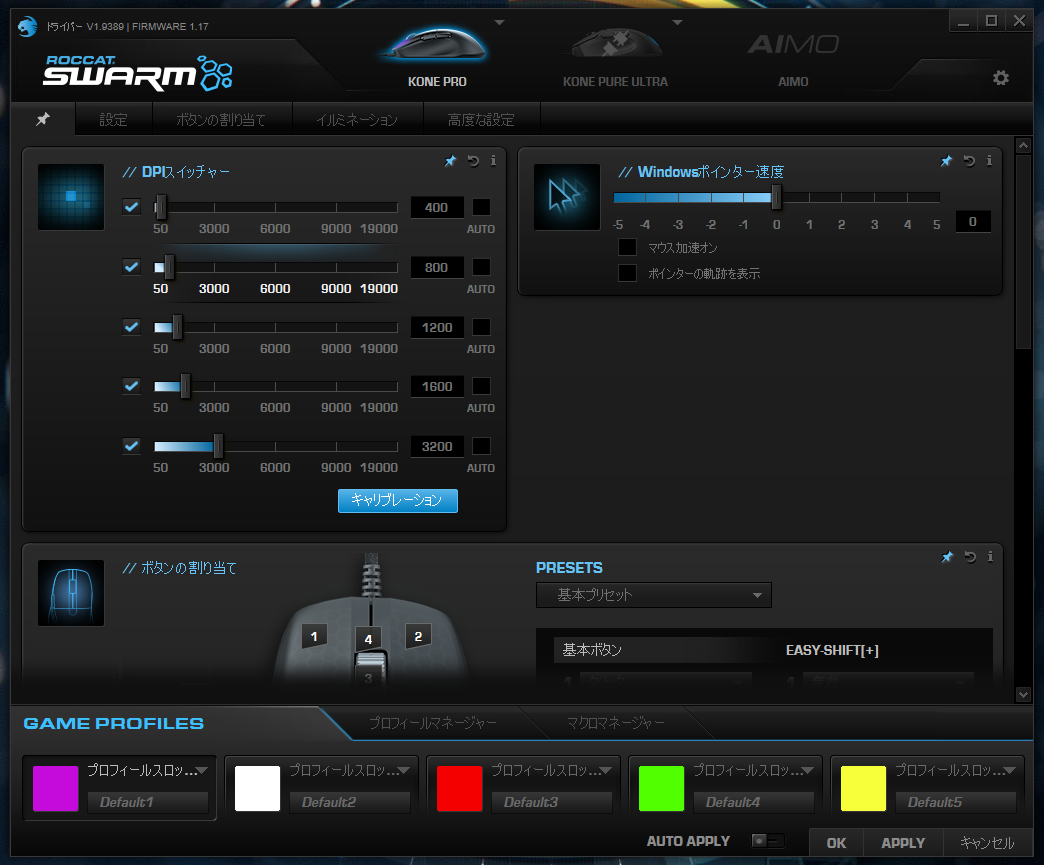This screenshot has width=1044, height=865.
Task: Click the scrollbar down arrow
Action: click(1023, 695)
